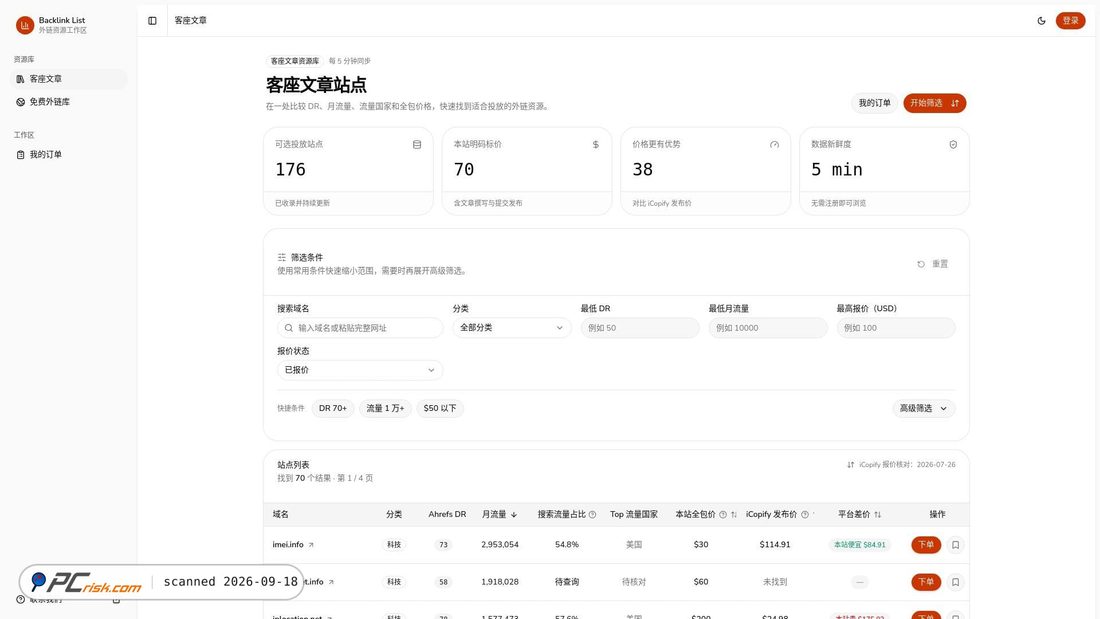The image size is (1100, 619).
Task: Expand the 高级筛选 advanced filters
Action: (x=923, y=408)
